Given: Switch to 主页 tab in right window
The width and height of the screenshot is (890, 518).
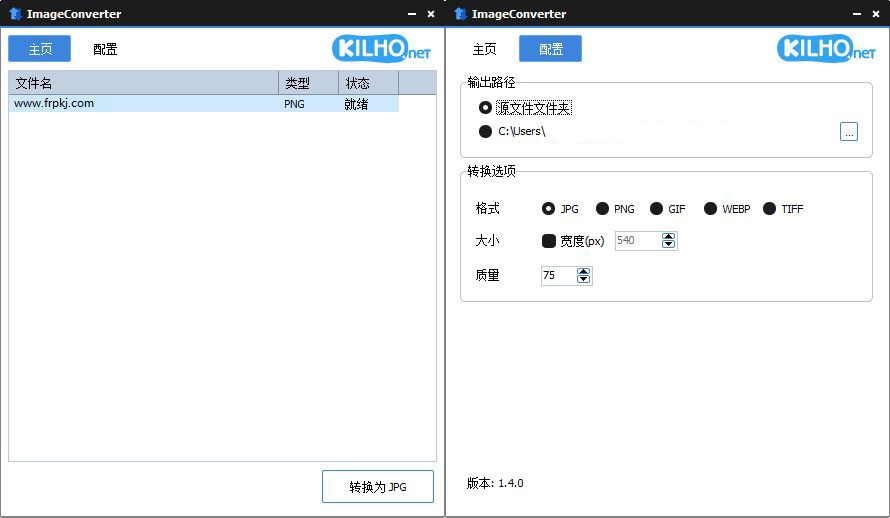Looking at the screenshot, I should [485, 49].
